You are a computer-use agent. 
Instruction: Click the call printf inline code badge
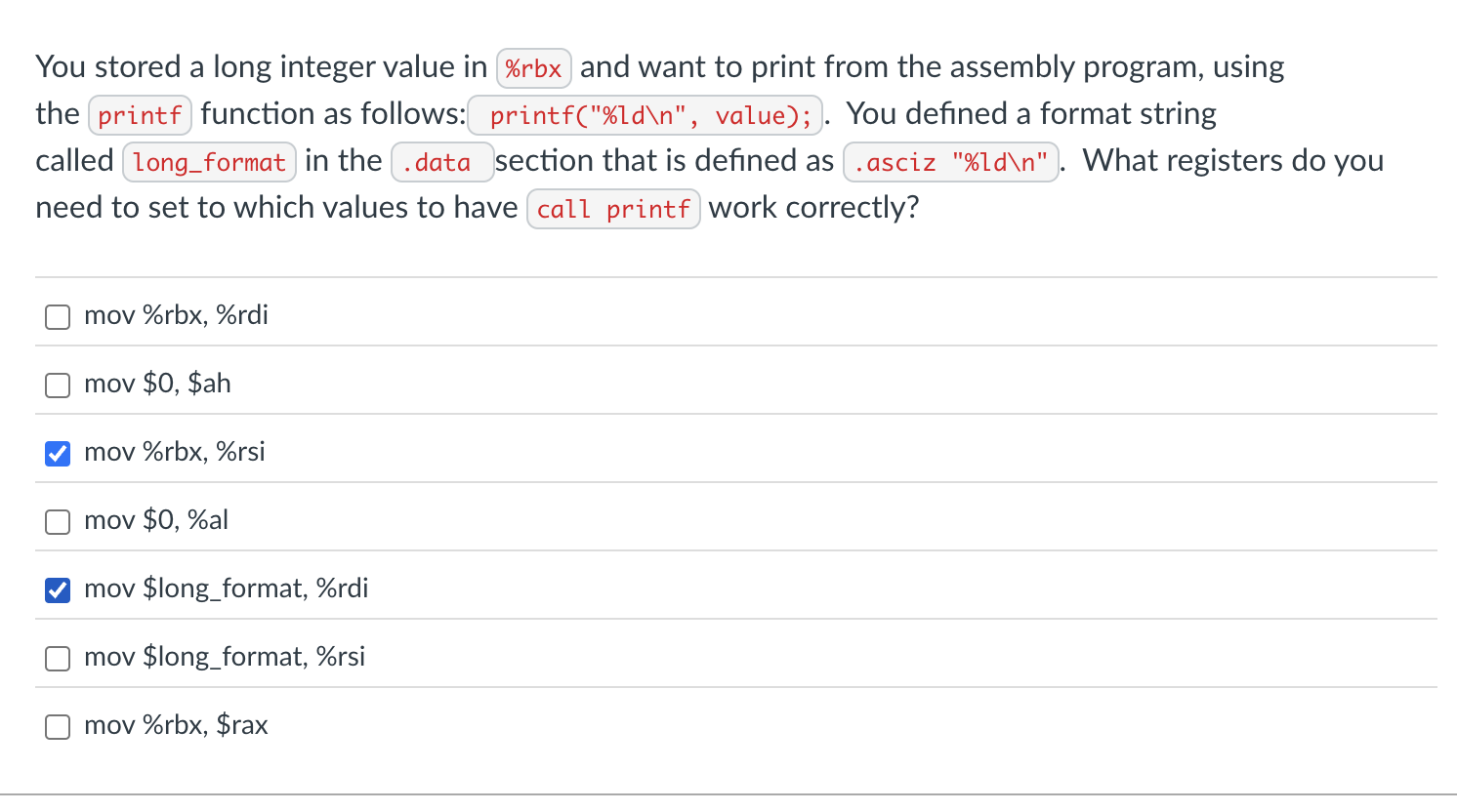[x=613, y=209]
